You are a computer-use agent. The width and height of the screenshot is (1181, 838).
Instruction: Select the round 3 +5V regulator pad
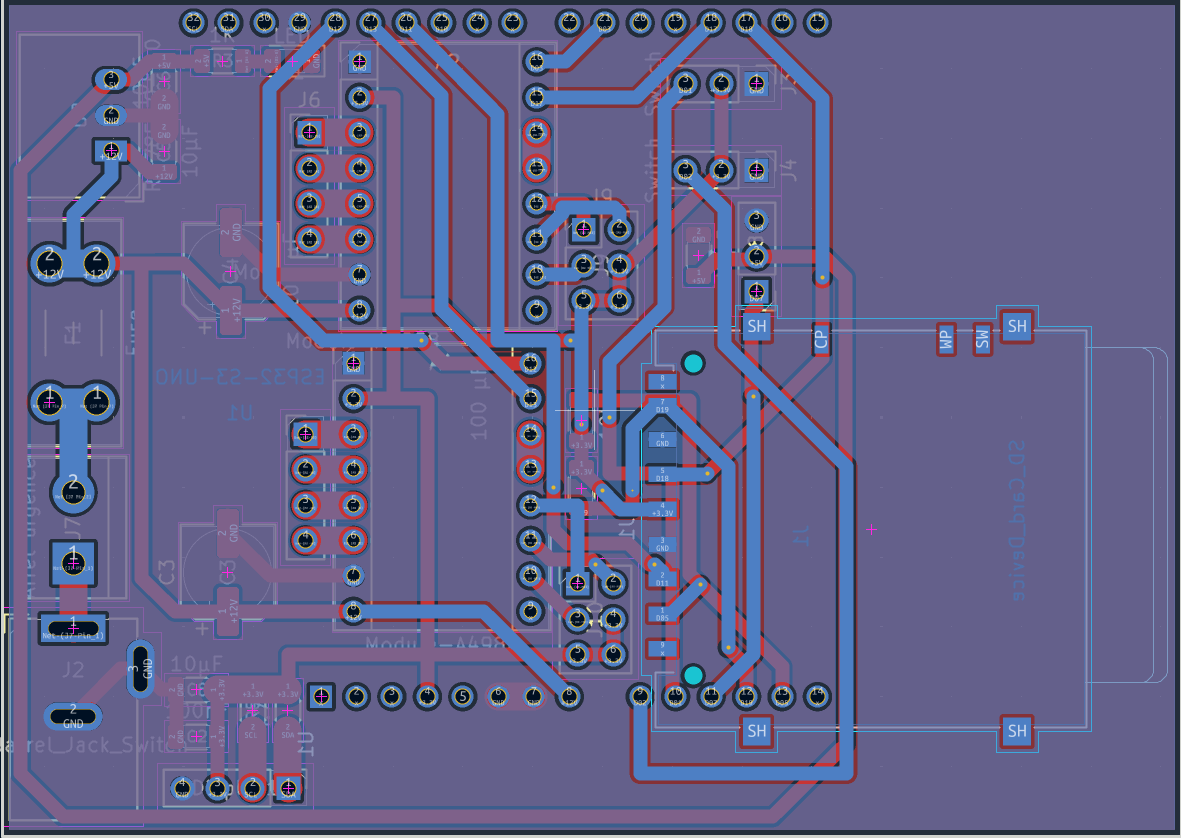click(111, 79)
